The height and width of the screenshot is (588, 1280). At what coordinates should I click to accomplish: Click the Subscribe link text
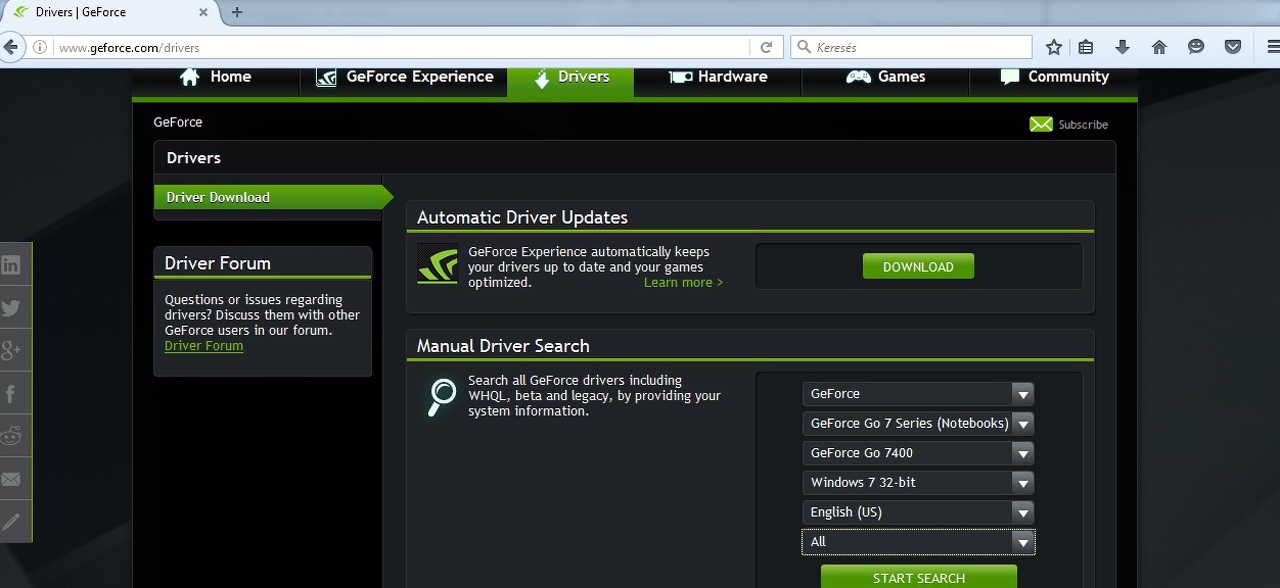pyautogui.click(x=1083, y=125)
